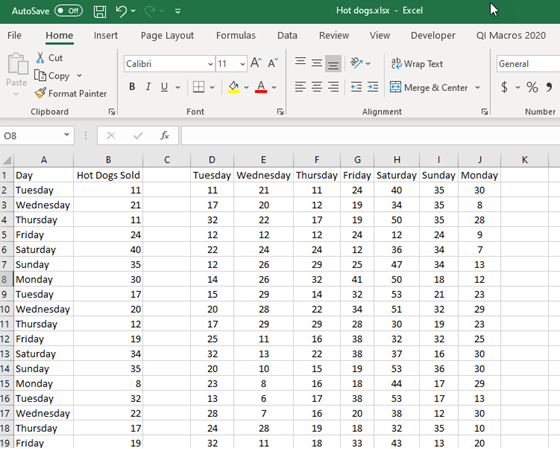Click the Wrap Text button
The image size is (560, 449).
pyautogui.click(x=417, y=64)
